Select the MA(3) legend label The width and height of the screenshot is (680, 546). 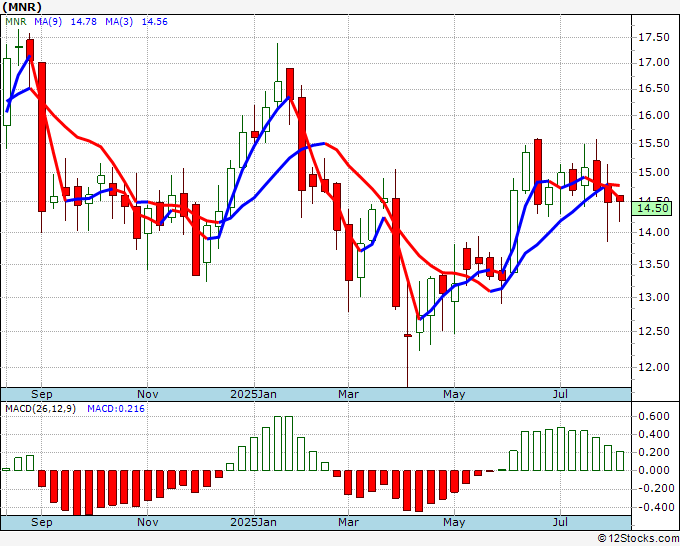(x=119, y=22)
